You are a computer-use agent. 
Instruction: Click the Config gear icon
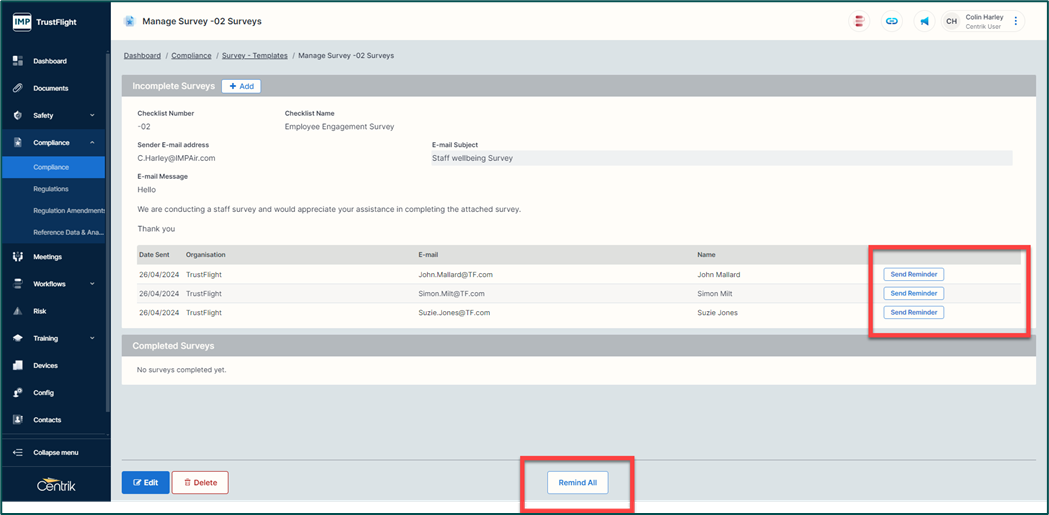point(18,393)
